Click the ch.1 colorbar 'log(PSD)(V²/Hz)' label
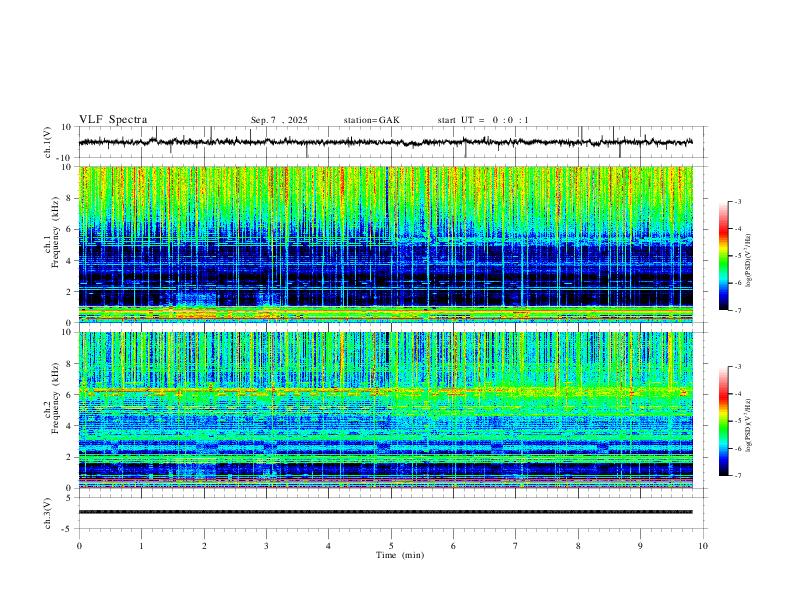This screenshot has width=792, height=612. coord(749,261)
